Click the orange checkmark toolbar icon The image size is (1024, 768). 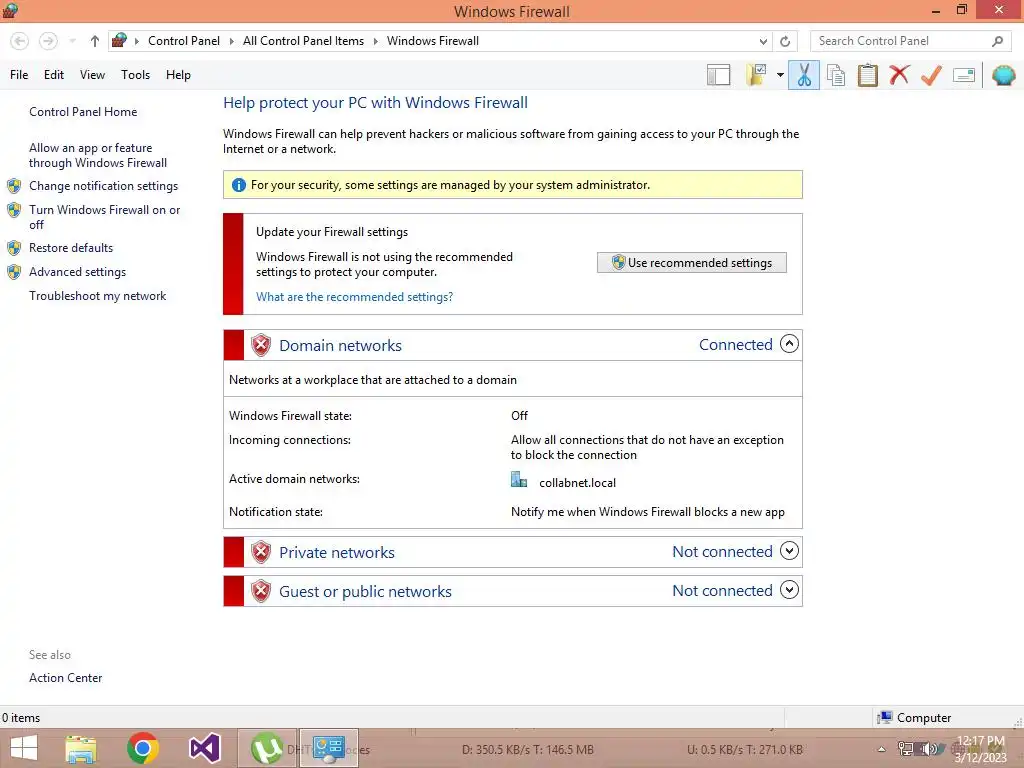point(931,75)
